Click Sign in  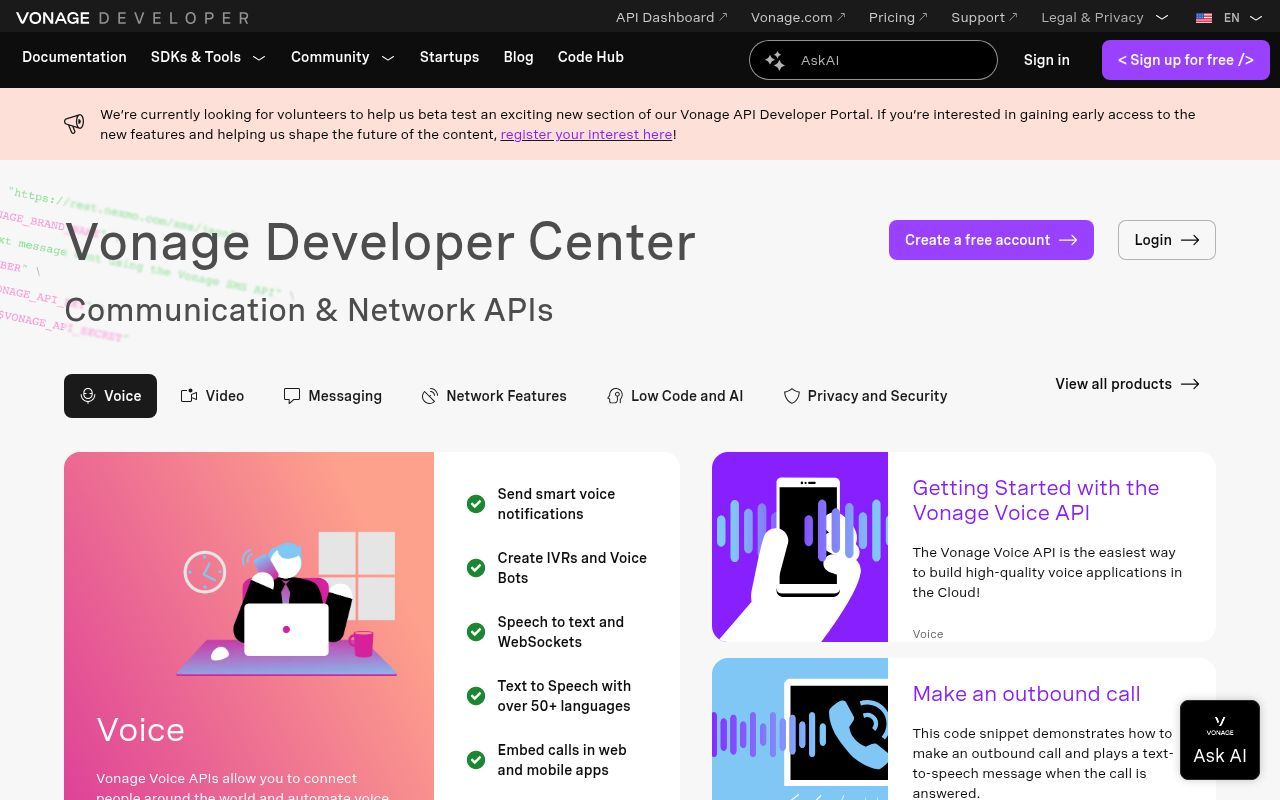pos(1046,60)
